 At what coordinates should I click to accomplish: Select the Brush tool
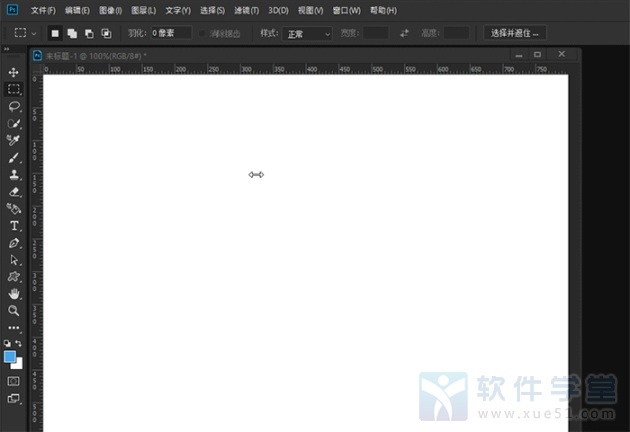coord(14,158)
